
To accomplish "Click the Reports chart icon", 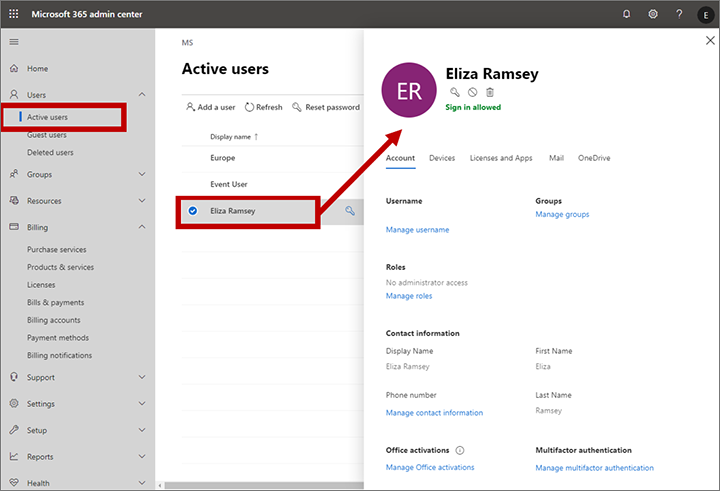I will click(x=14, y=456).
